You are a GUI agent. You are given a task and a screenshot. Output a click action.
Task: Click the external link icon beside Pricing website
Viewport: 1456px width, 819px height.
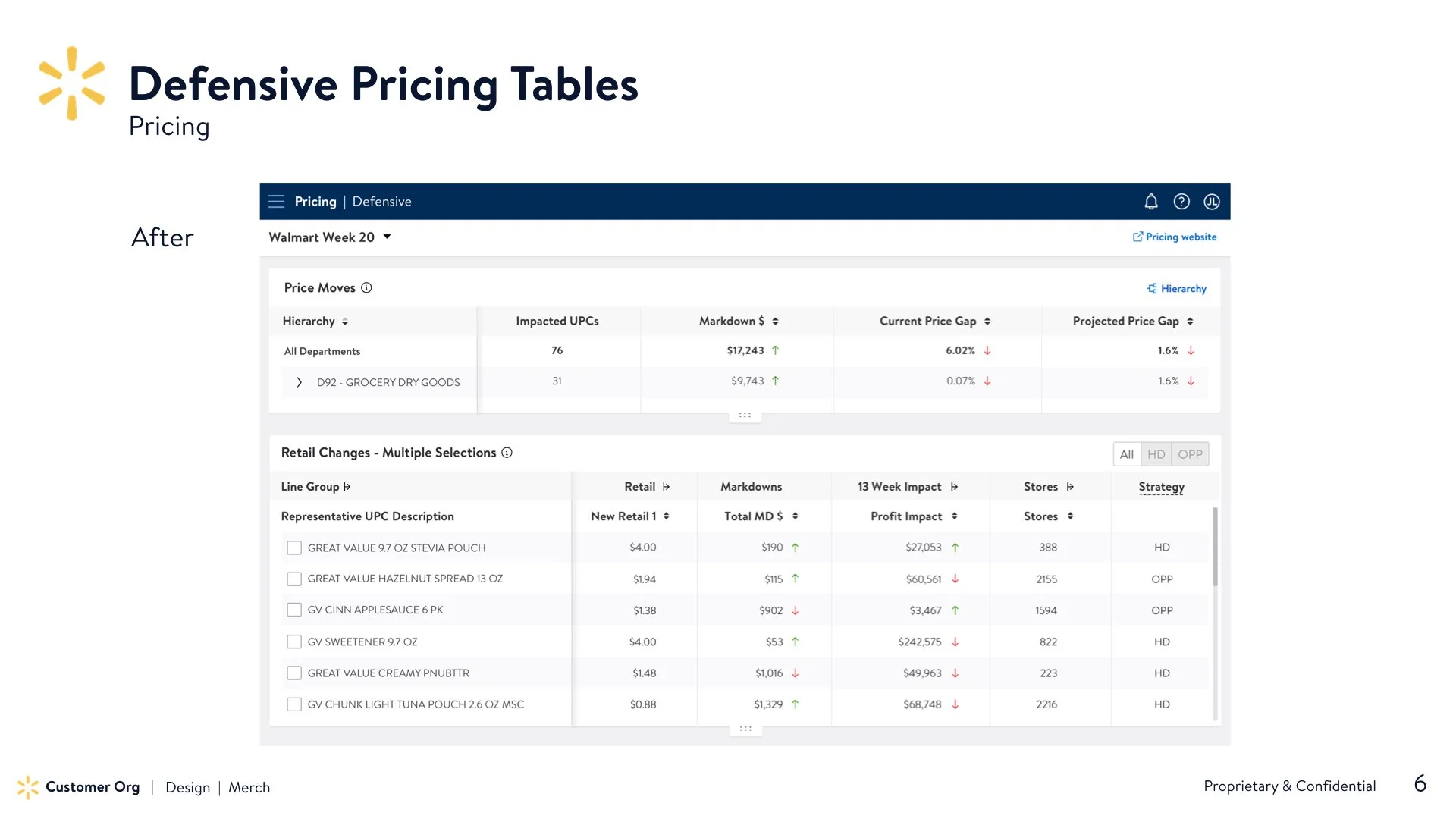1137,237
